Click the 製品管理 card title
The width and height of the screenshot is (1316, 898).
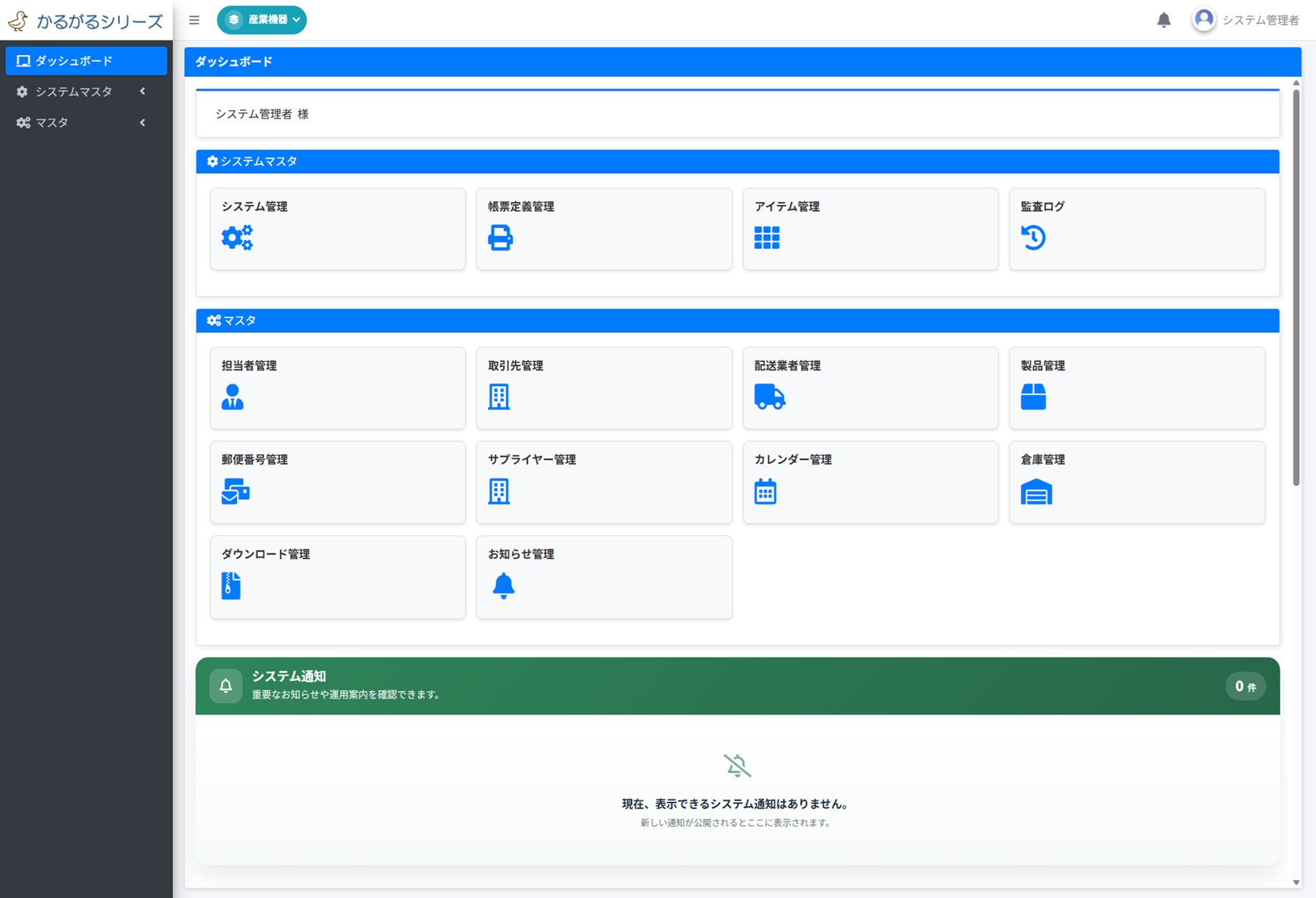pos(1043,365)
